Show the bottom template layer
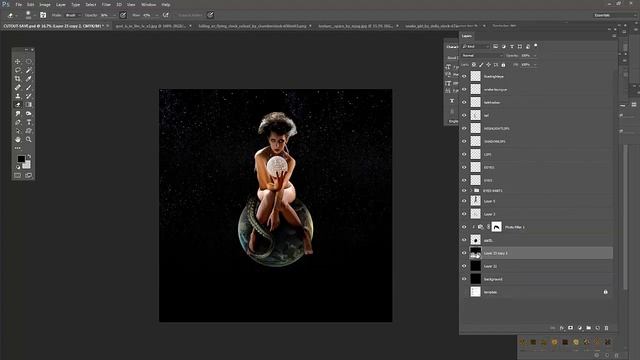640x360 pixels. click(x=464, y=292)
